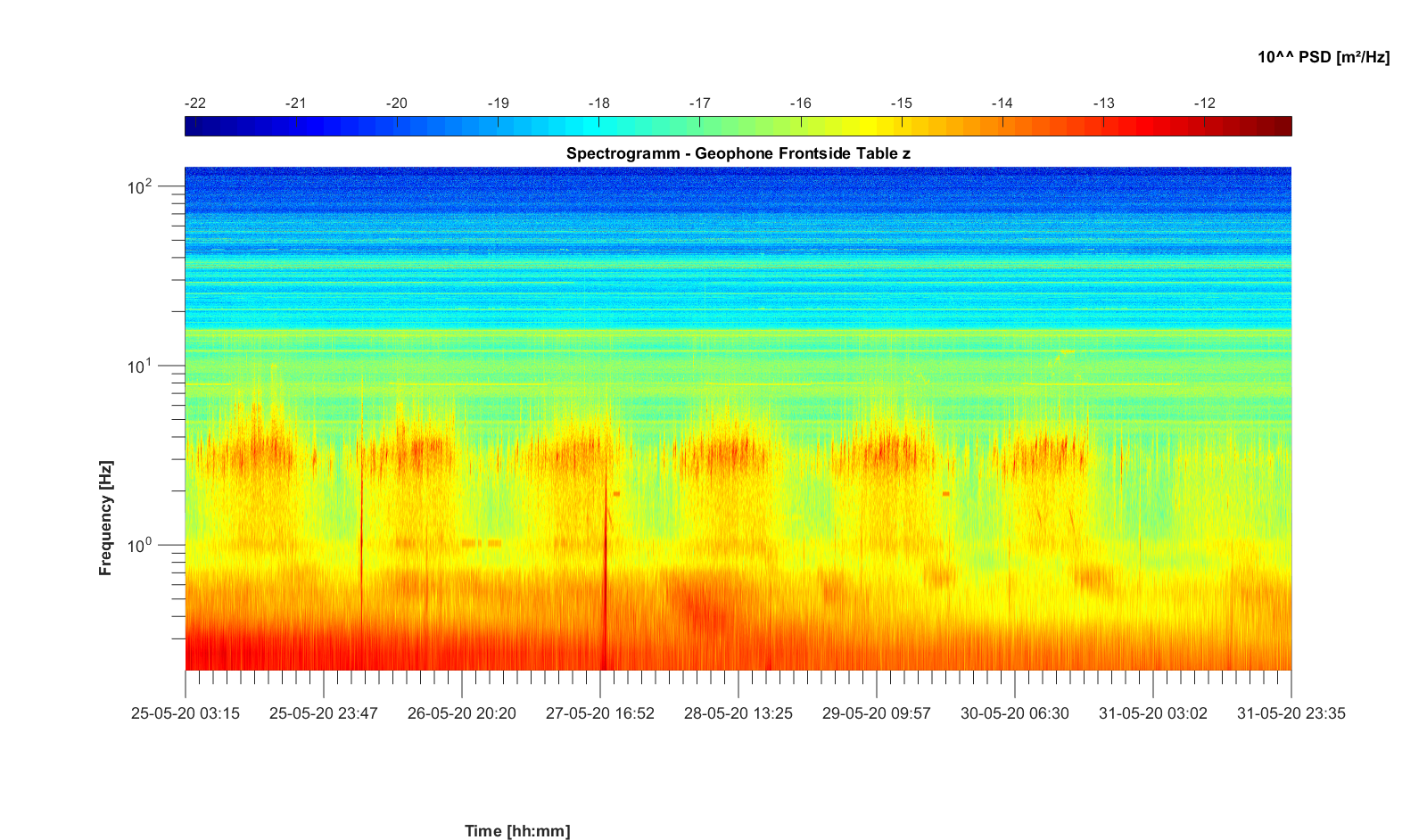The image size is (1427, 840).
Task: Click the 10⁰ frequency tick label
Action: [139, 545]
